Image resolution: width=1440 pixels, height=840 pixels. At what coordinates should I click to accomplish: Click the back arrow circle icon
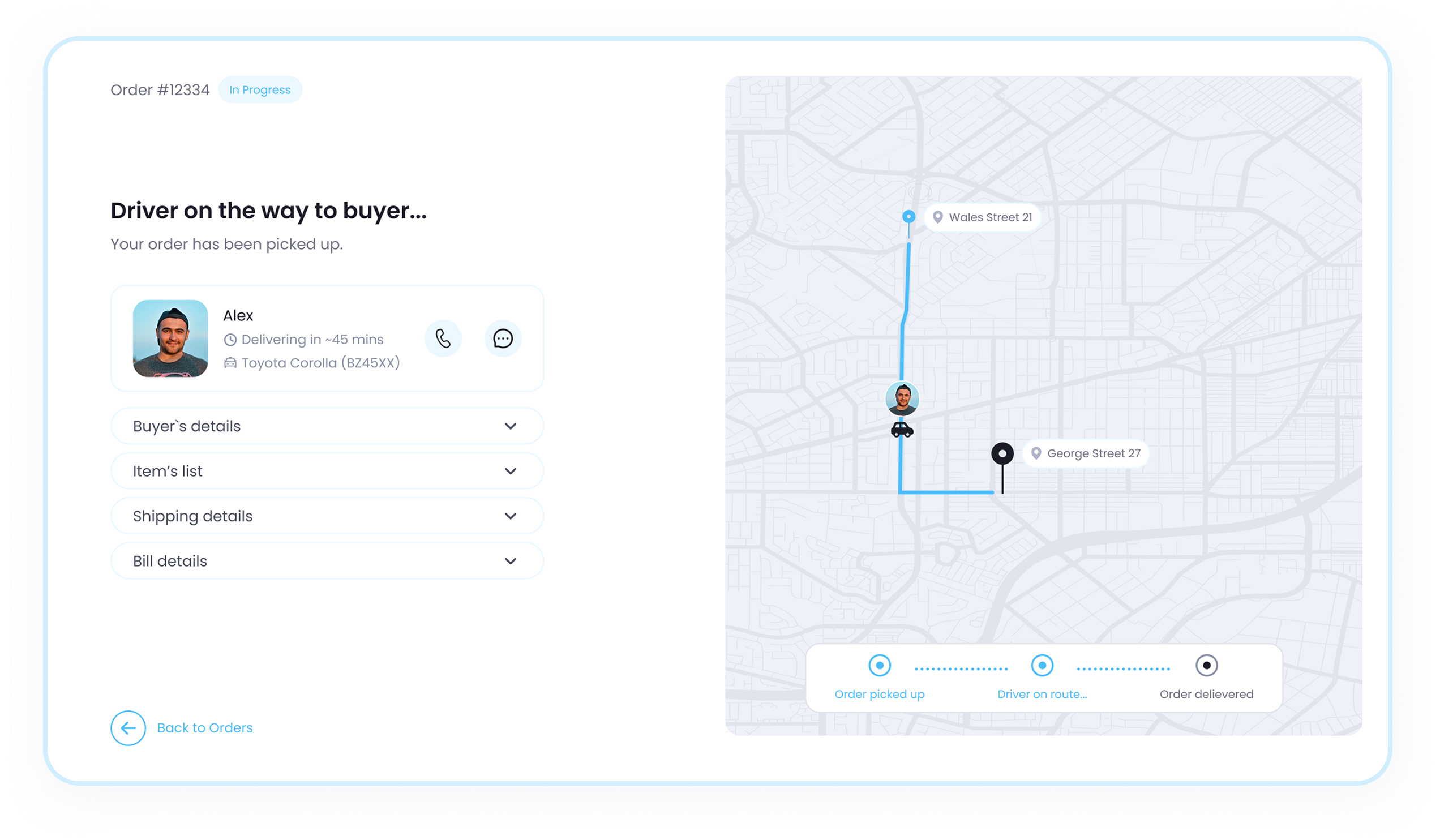click(x=128, y=727)
